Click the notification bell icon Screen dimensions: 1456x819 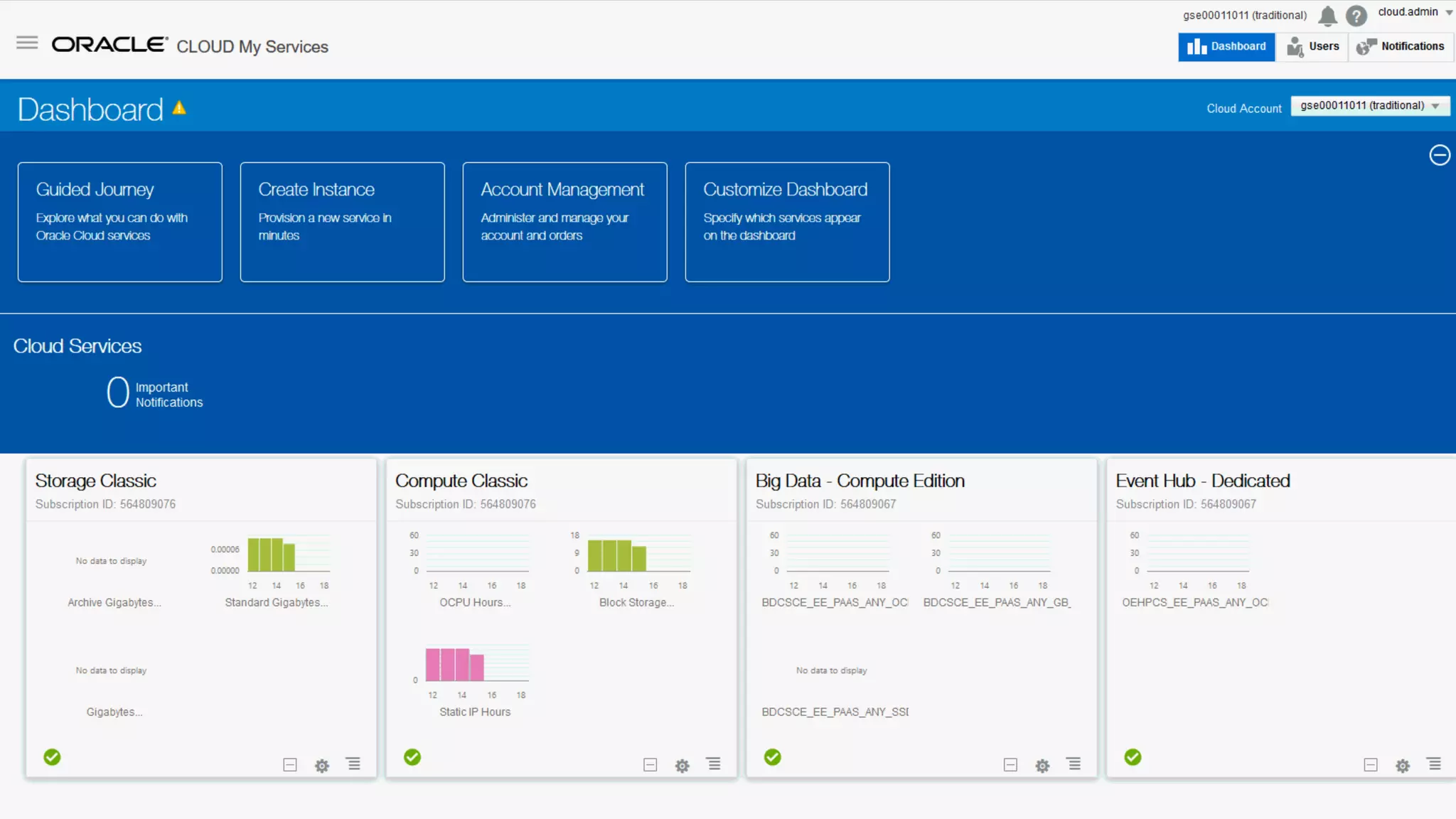[1327, 16]
